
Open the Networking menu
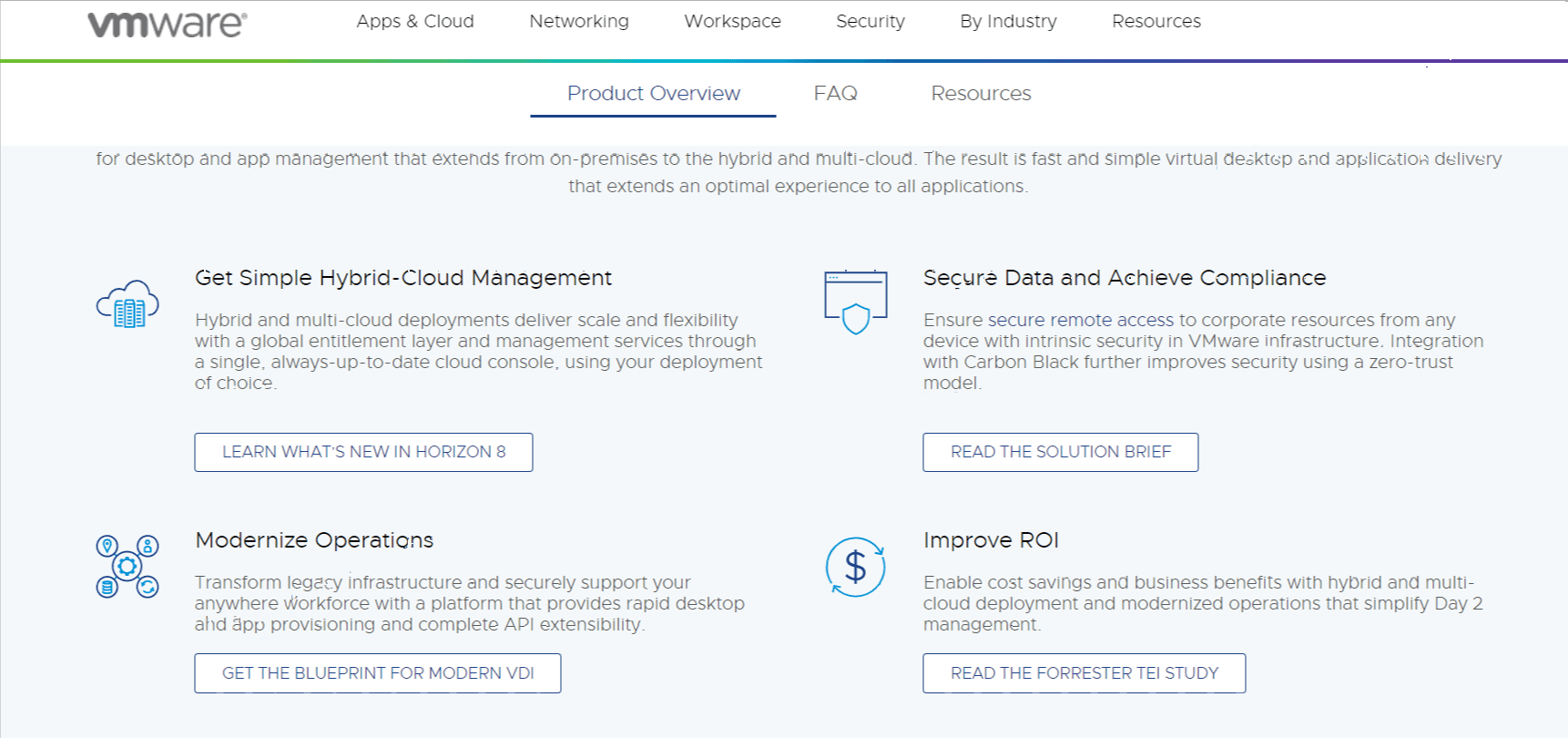579,21
